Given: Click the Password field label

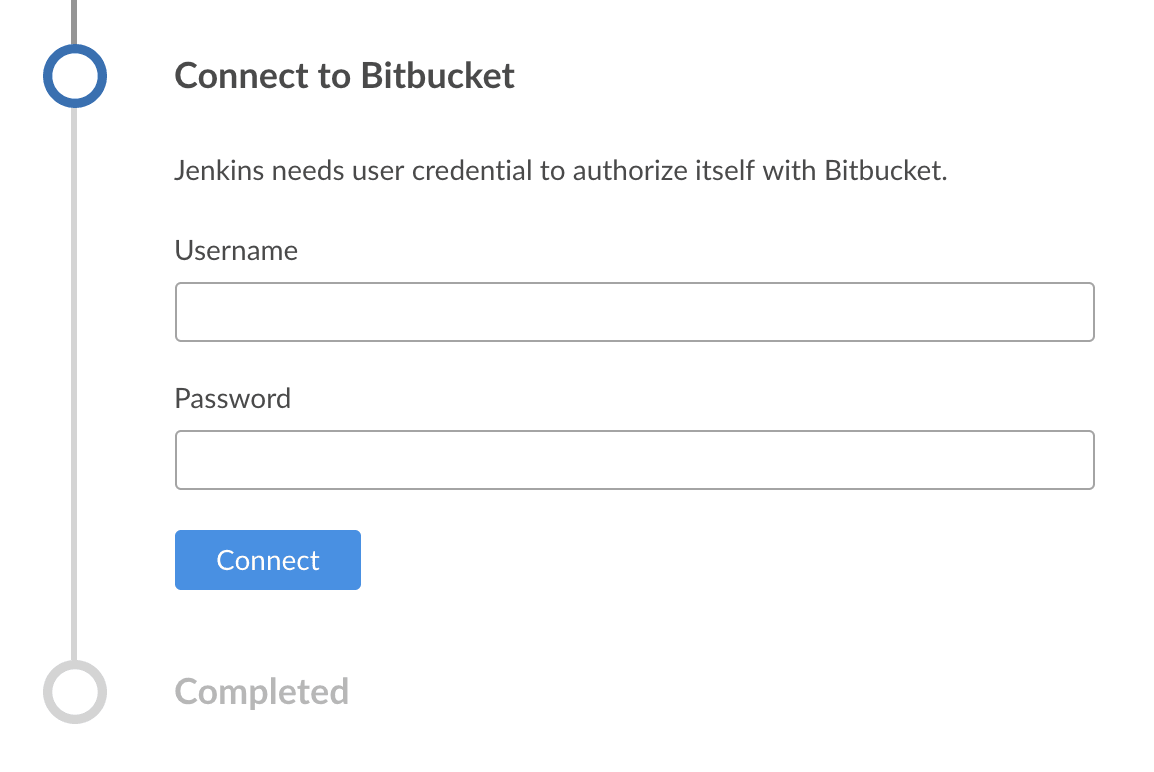Looking at the screenshot, I should [232, 398].
